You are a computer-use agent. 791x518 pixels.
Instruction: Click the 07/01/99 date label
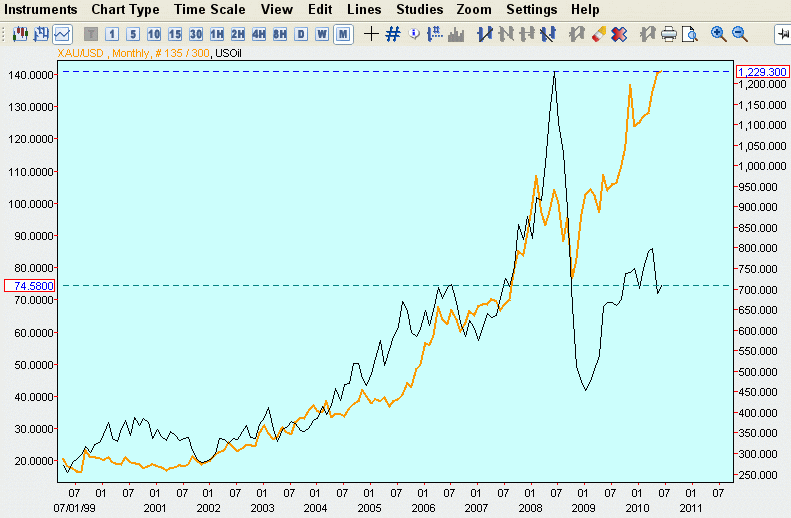(74, 508)
